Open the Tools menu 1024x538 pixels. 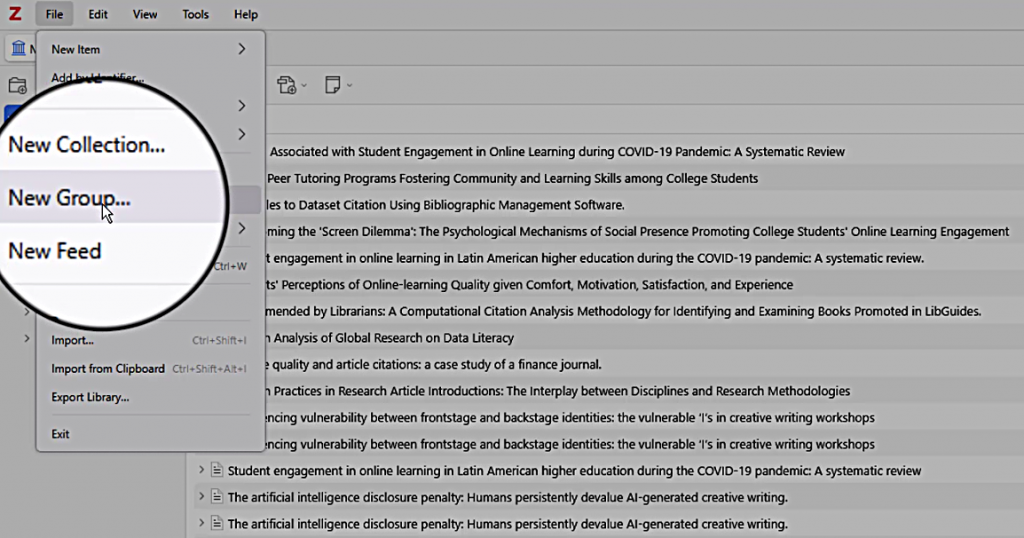pyautogui.click(x=196, y=14)
